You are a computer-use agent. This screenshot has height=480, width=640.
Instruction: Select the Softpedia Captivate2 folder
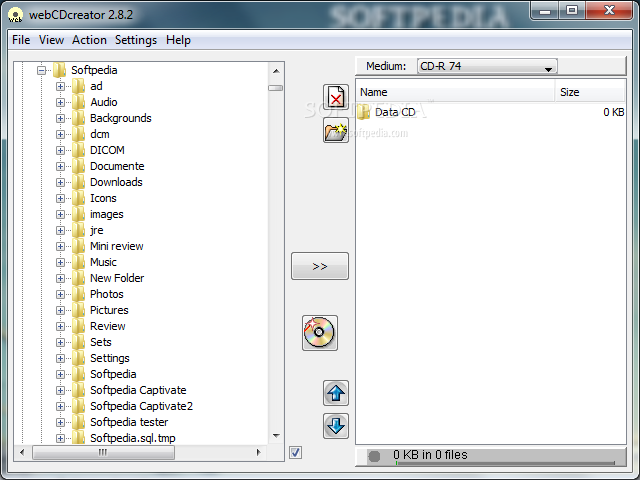pos(141,406)
